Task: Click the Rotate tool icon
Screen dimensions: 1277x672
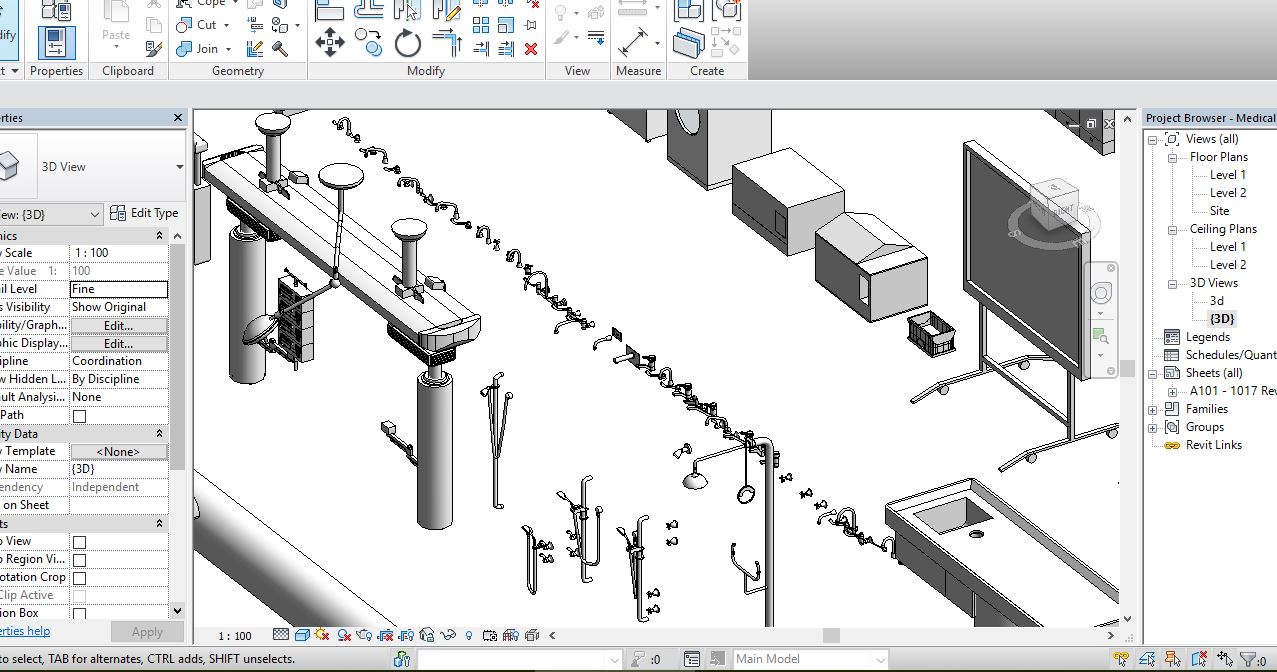Action: [407, 43]
